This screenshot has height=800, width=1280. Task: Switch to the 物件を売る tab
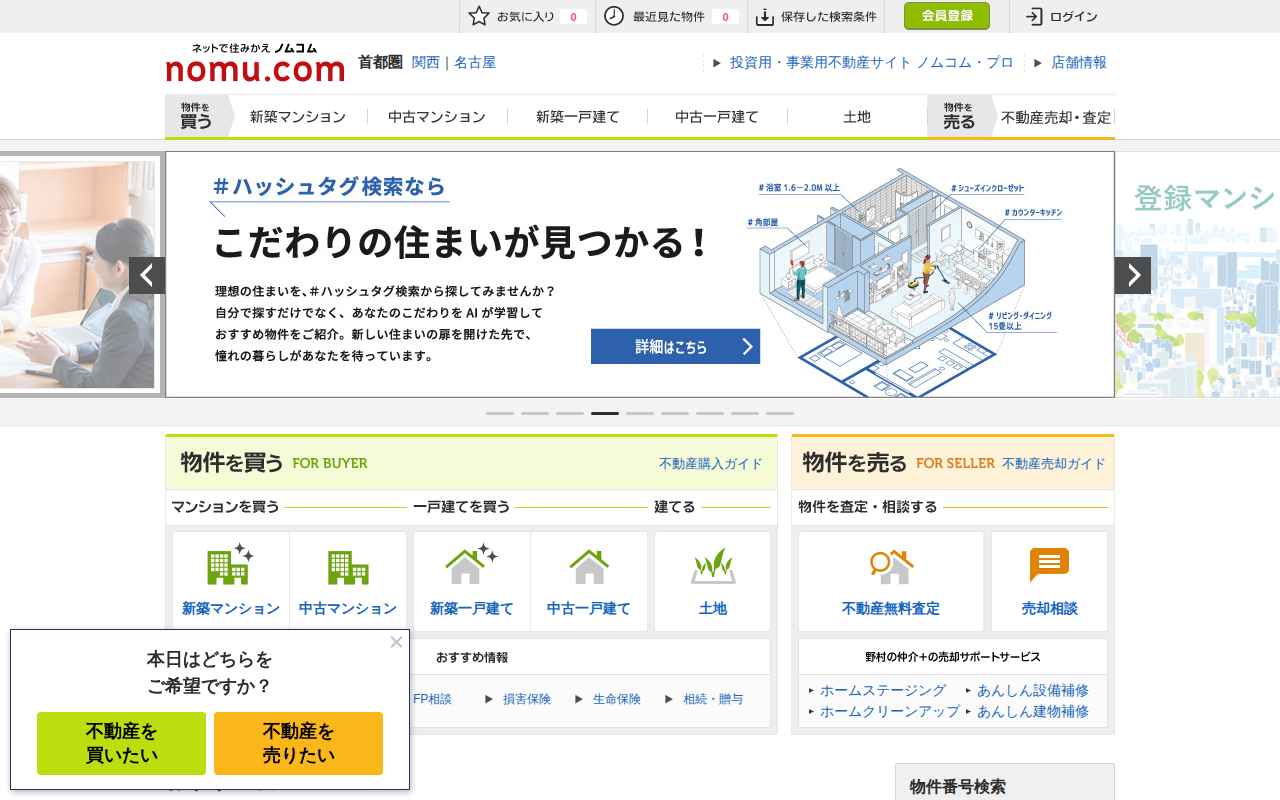coord(957,115)
